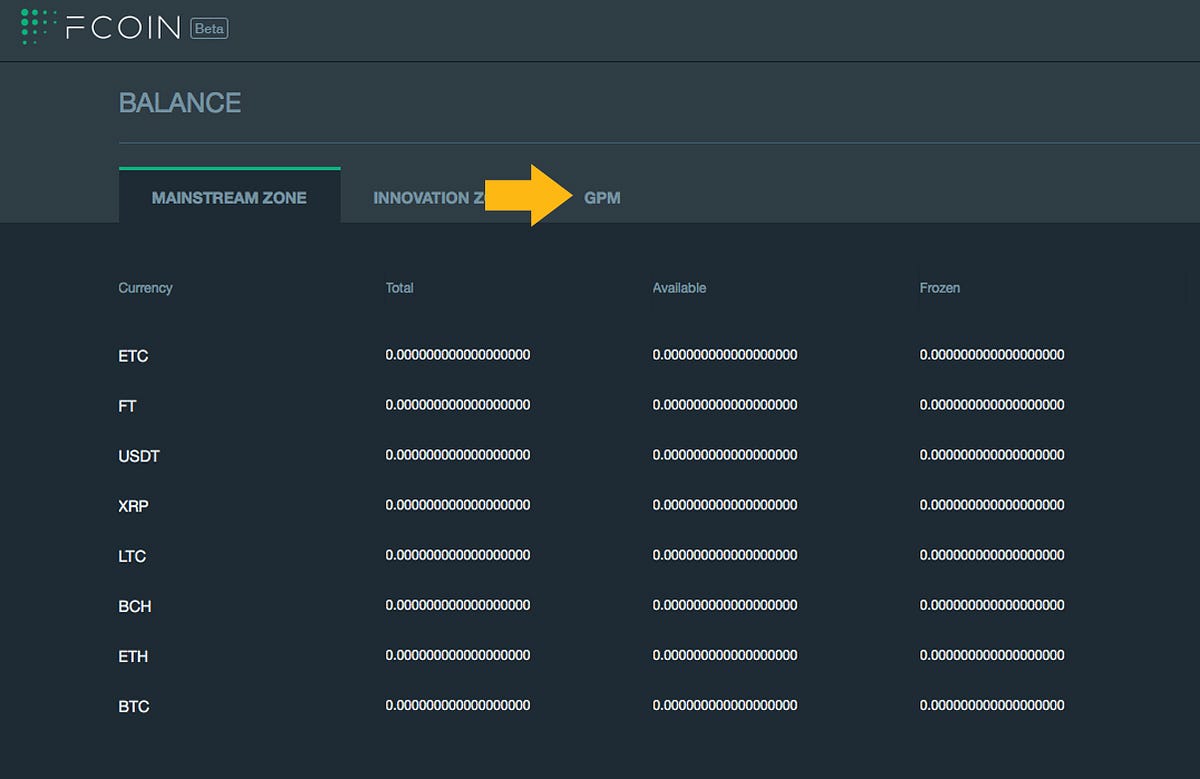
Task: Click the FCoin logo icon
Action: click(x=38, y=27)
